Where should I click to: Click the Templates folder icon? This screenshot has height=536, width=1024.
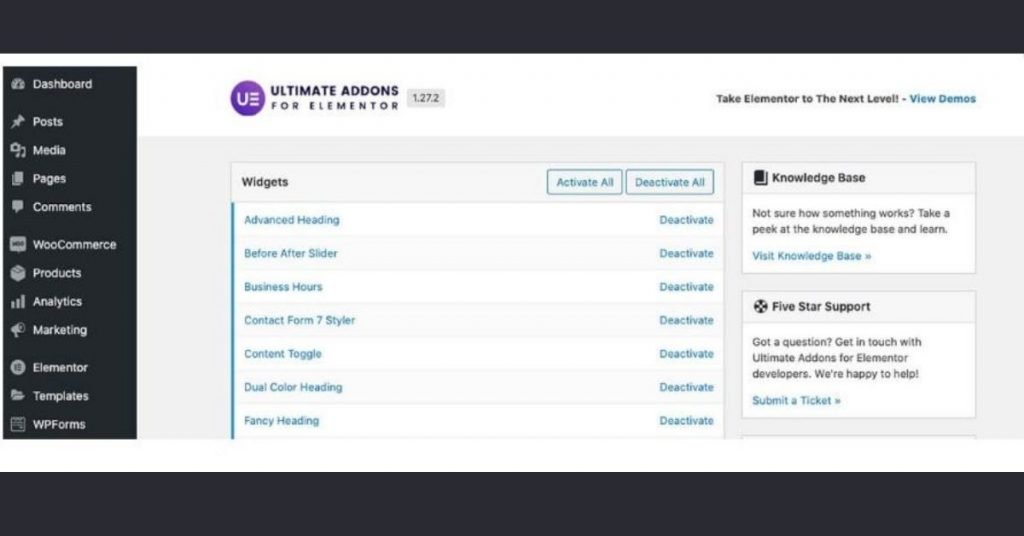tap(18, 396)
